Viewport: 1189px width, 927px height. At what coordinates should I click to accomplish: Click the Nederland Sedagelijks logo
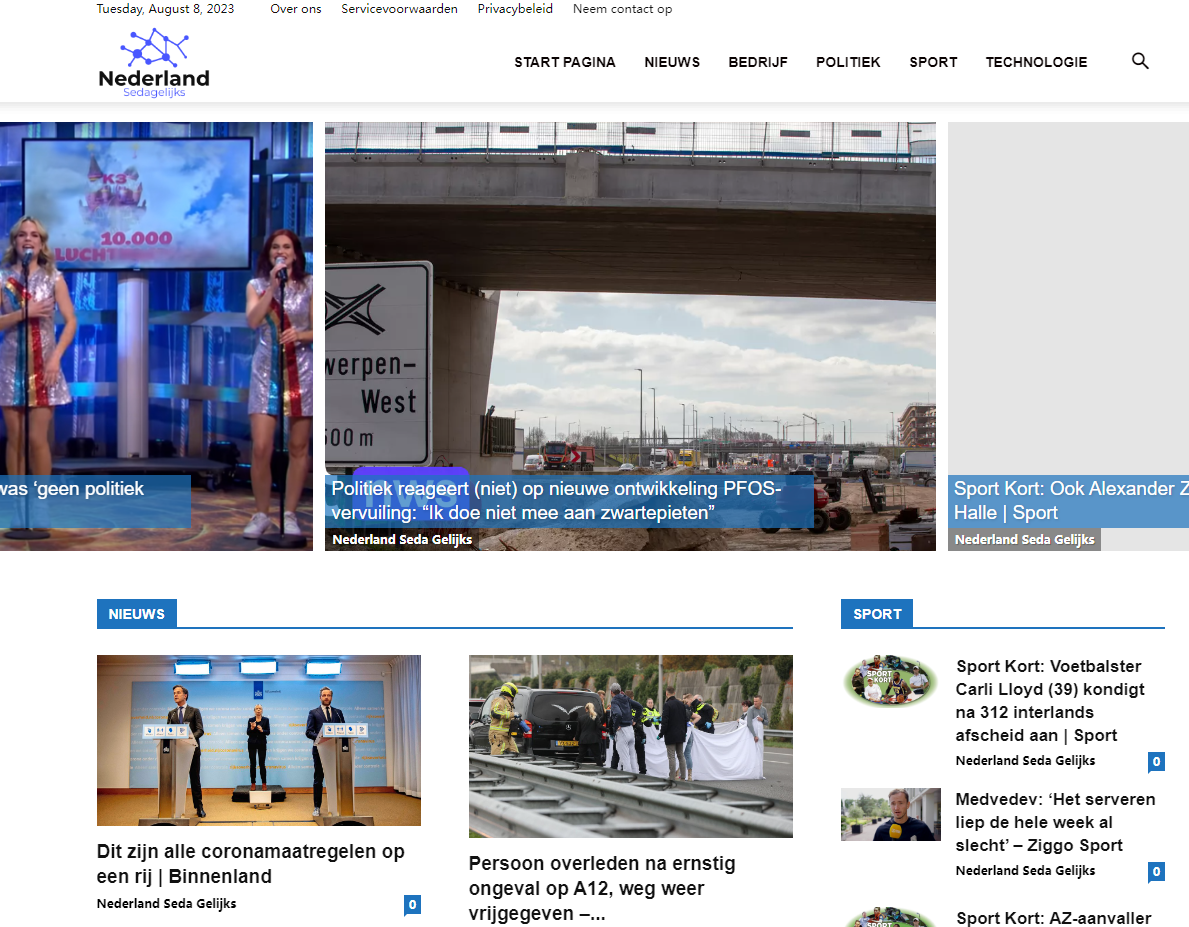pos(154,64)
